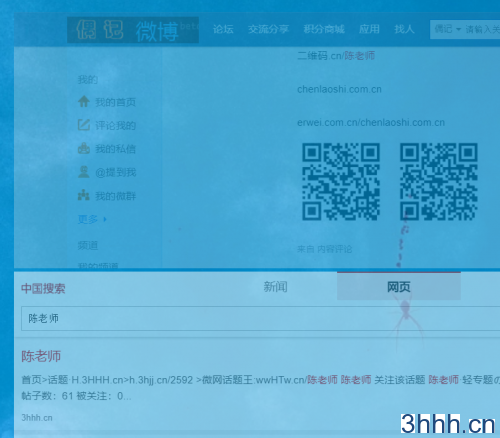Open 交流分享 in the top navigation
This screenshot has height=438, width=500.
[x=268, y=29]
